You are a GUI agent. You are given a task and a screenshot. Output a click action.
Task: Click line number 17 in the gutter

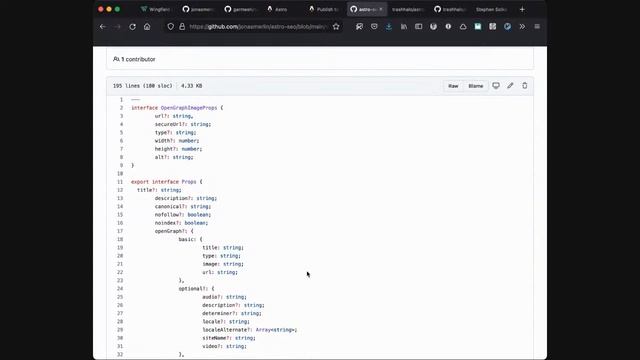[x=120, y=231]
